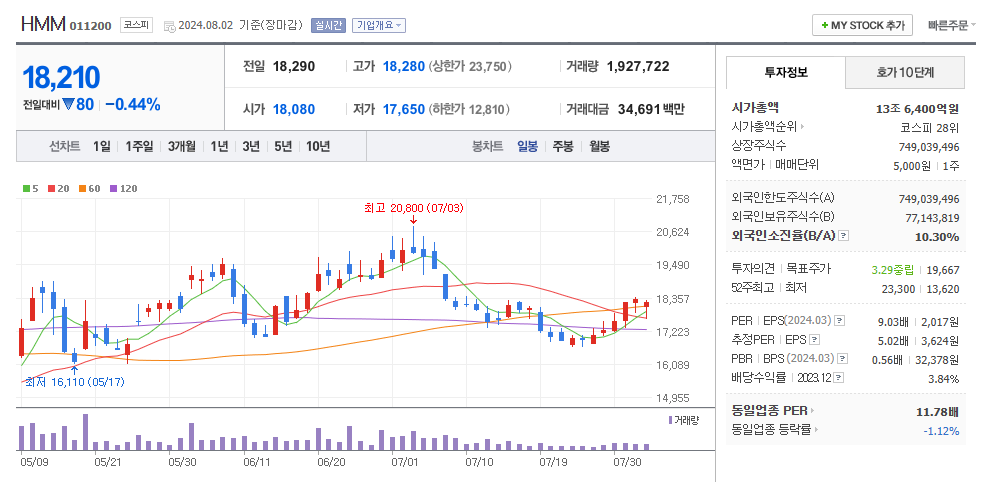Select the 주봉 weekly candle chart
The width and height of the screenshot is (987, 482).
coord(563,147)
